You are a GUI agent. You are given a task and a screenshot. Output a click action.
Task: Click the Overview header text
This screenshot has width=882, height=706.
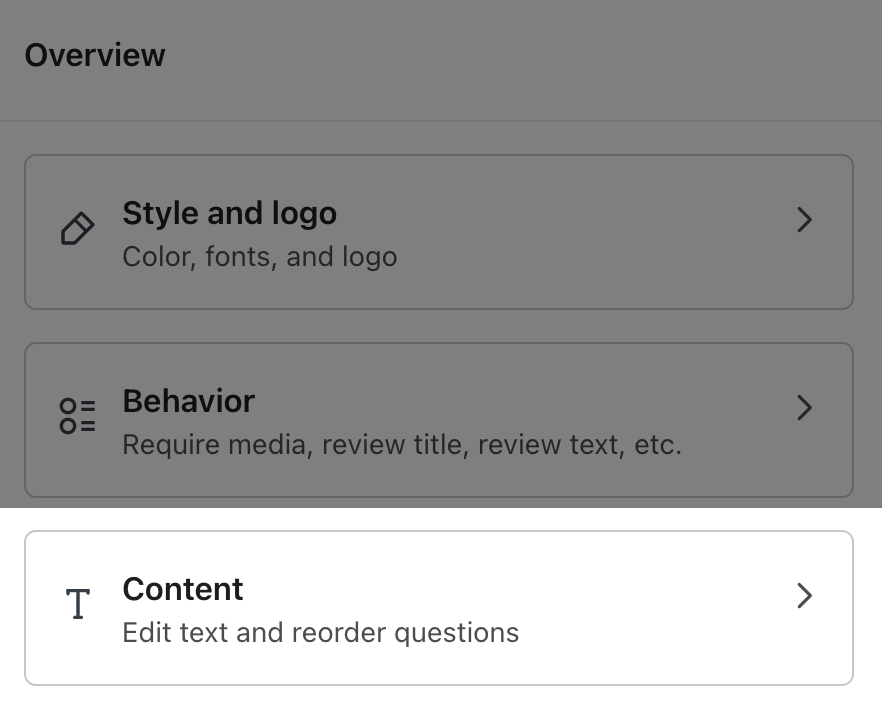pos(94,55)
